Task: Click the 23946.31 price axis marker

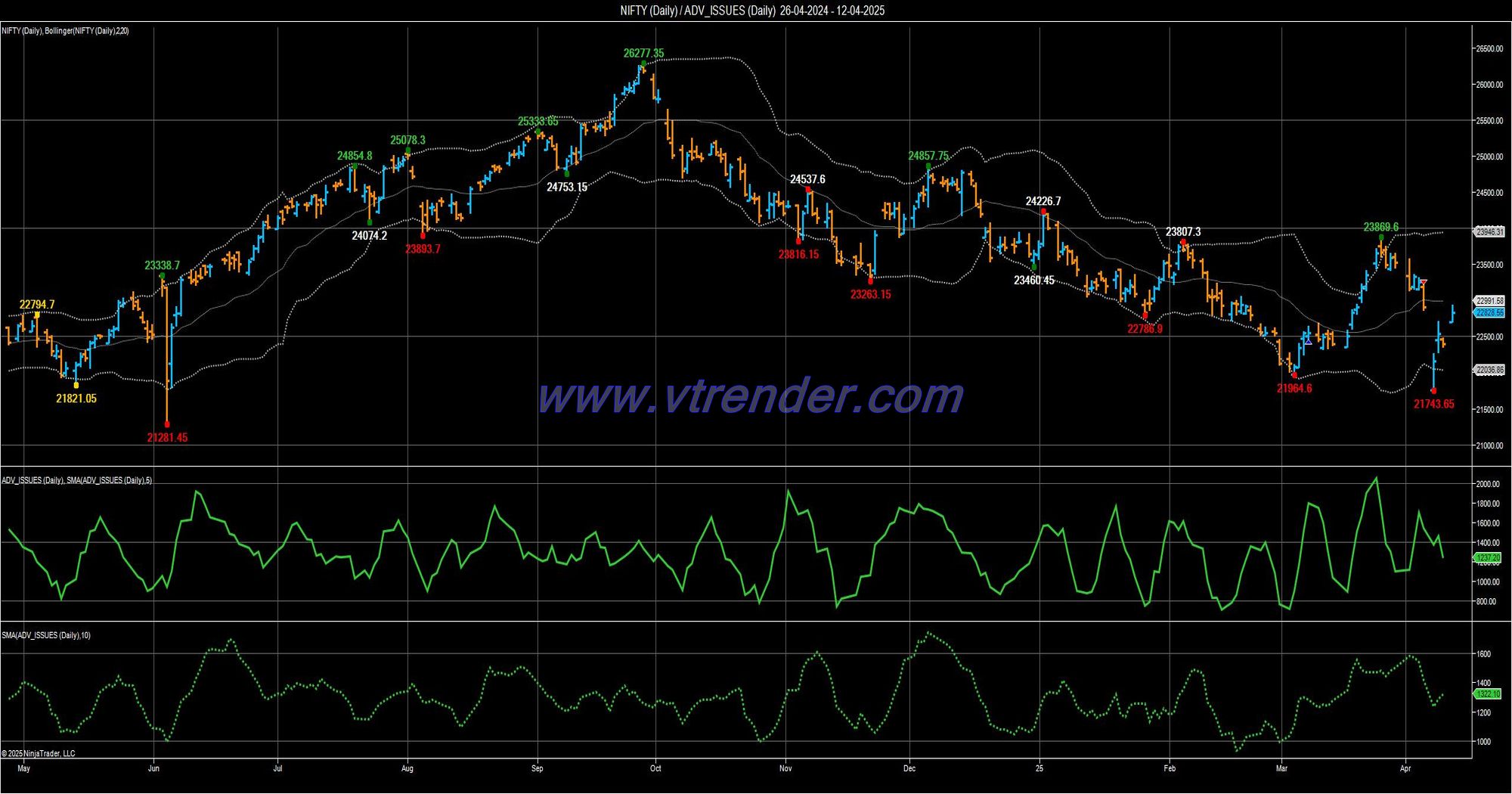Action: (1490, 232)
